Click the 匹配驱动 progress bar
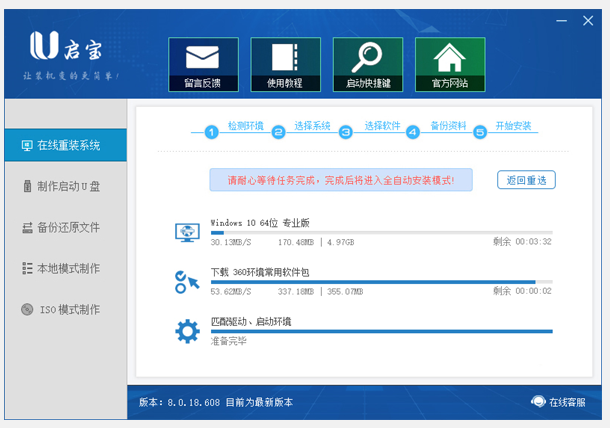Viewport: 610px width, 428px height. pyautogui.click(x=381, y=332)
